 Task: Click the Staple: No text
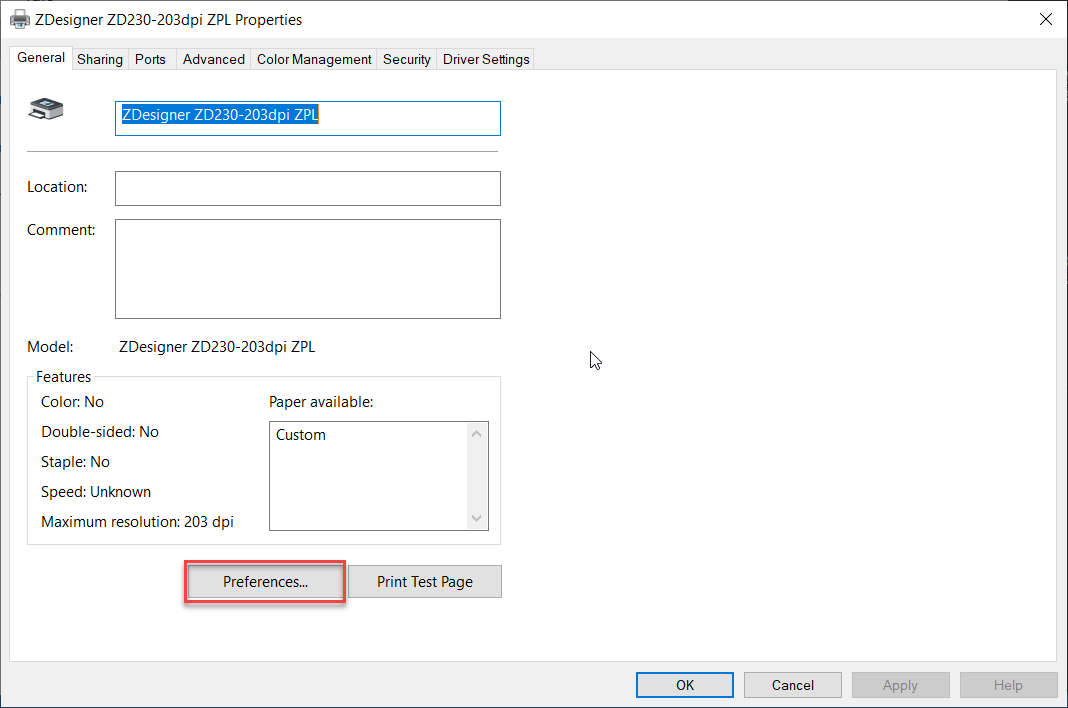click(75, 462)
